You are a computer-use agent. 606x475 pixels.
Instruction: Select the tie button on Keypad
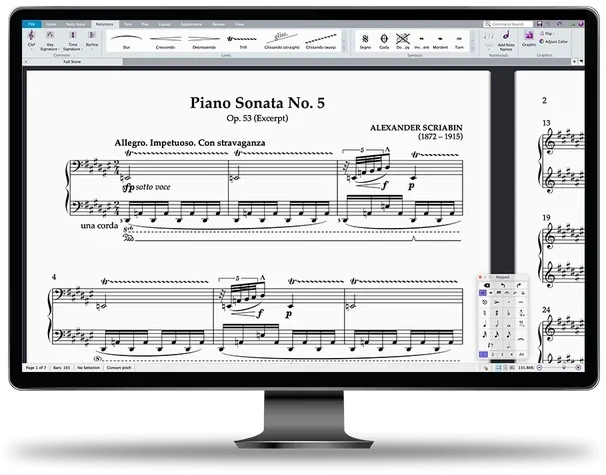[x=521, y=339]
